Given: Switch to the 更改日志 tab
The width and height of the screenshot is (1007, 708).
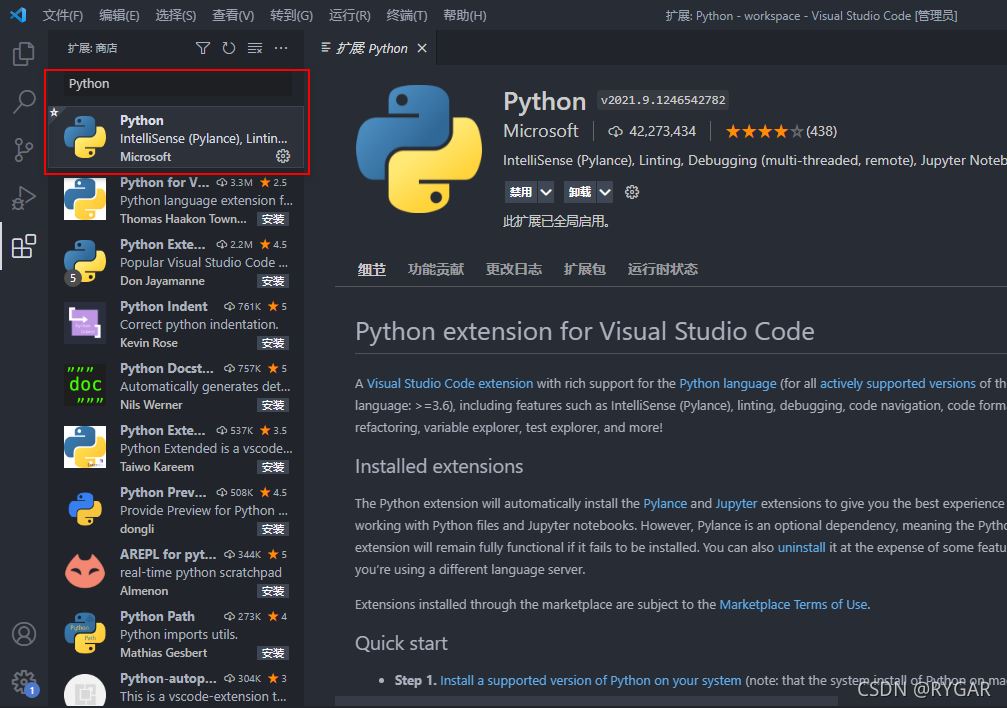Looking at the screenshot, I should pyautogui.click(x=514, y=269).
